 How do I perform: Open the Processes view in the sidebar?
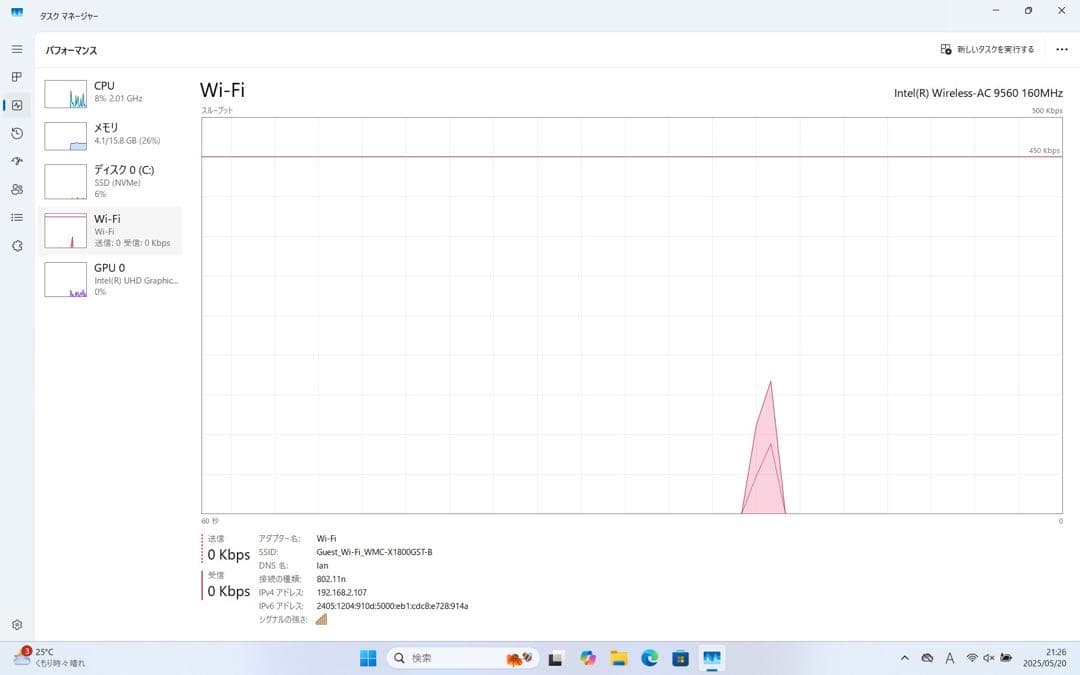[x=16, y=77]
